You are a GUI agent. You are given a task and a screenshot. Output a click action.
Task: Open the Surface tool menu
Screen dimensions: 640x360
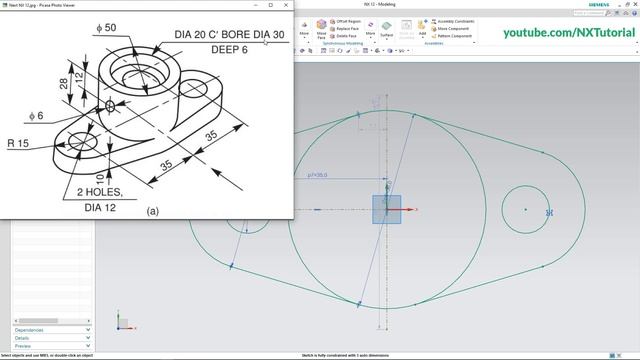point(387,29)
